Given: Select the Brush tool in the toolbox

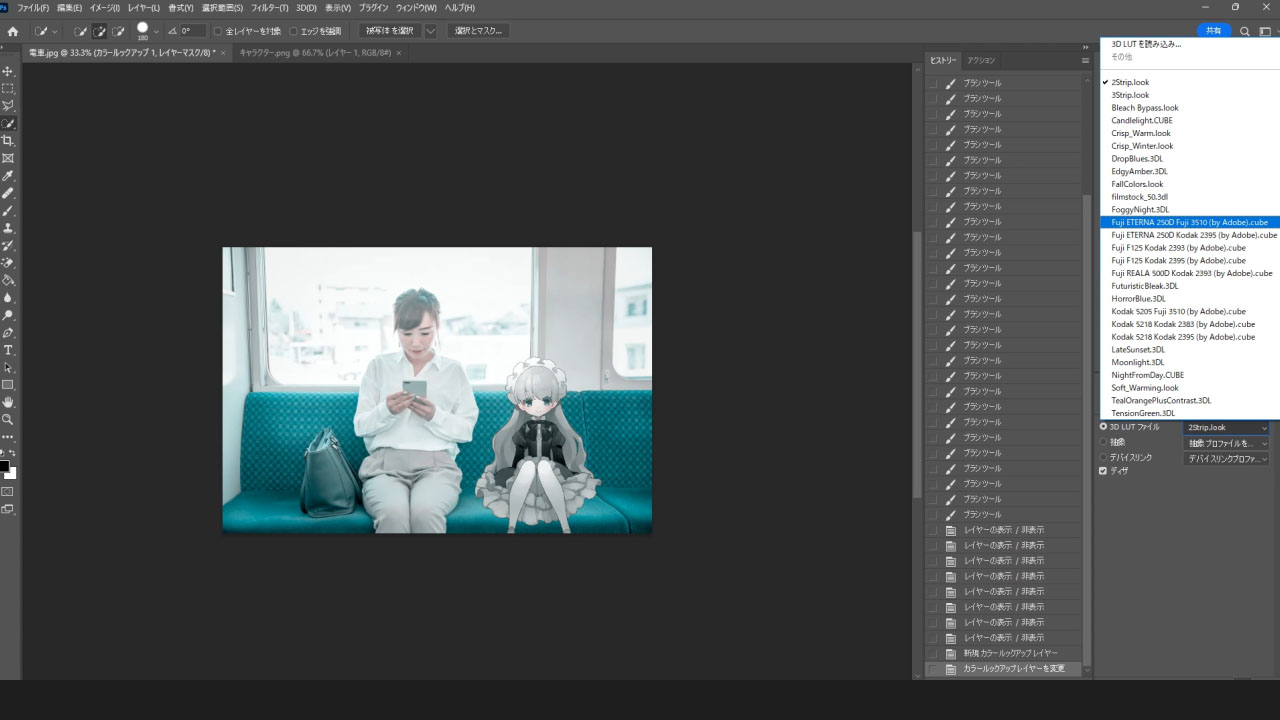Looking at the screenshot, I should click(x=8, y=210).
